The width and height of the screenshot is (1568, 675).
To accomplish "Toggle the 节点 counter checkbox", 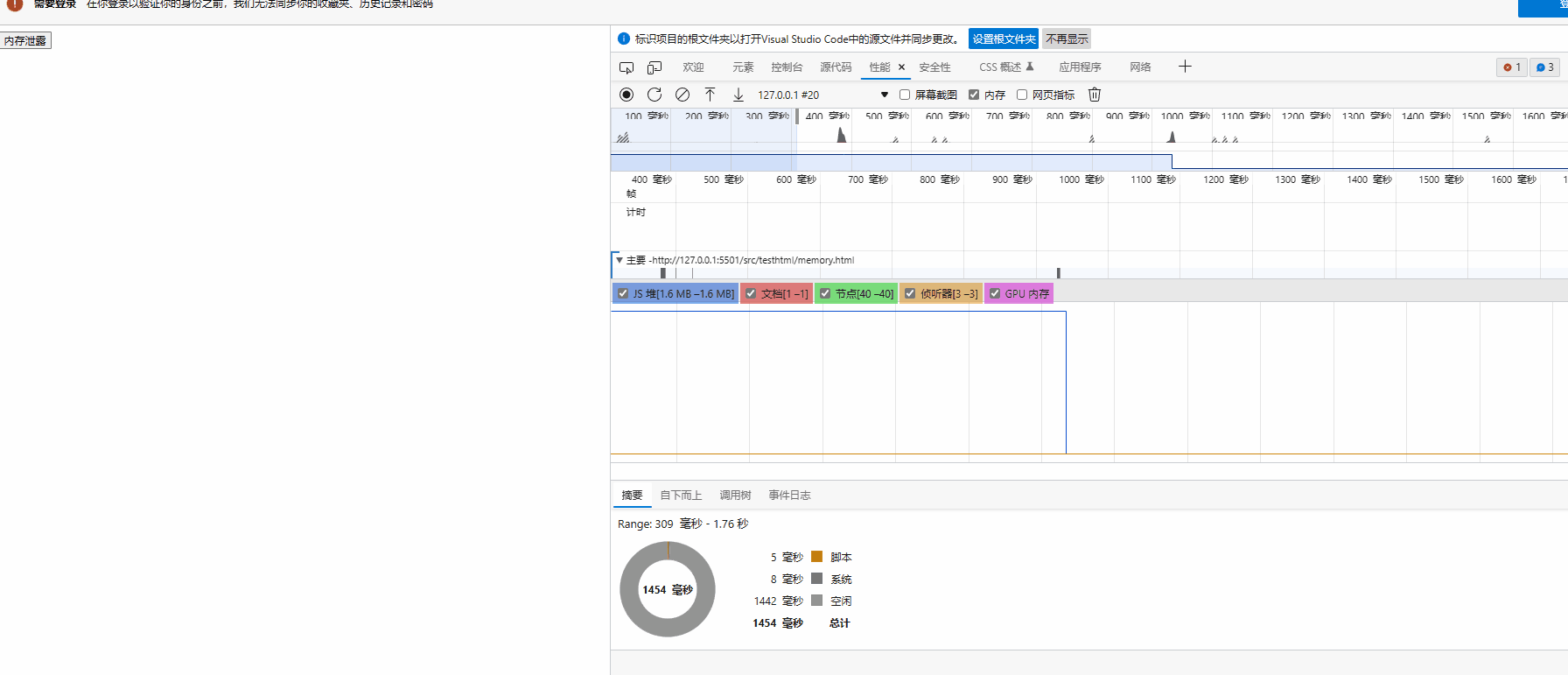I will click(x=825, y=294).
